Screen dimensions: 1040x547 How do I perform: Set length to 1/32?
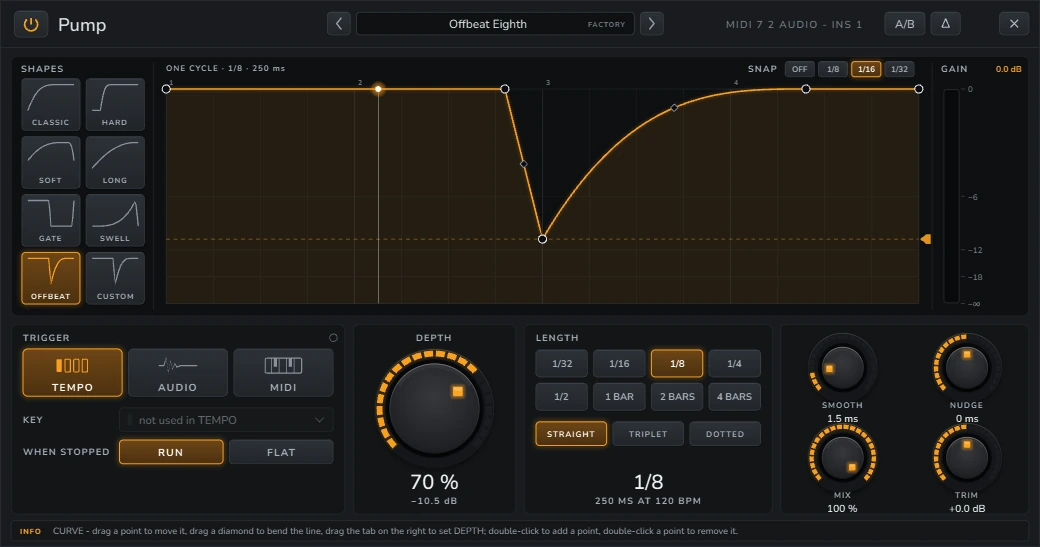point(562,363)
